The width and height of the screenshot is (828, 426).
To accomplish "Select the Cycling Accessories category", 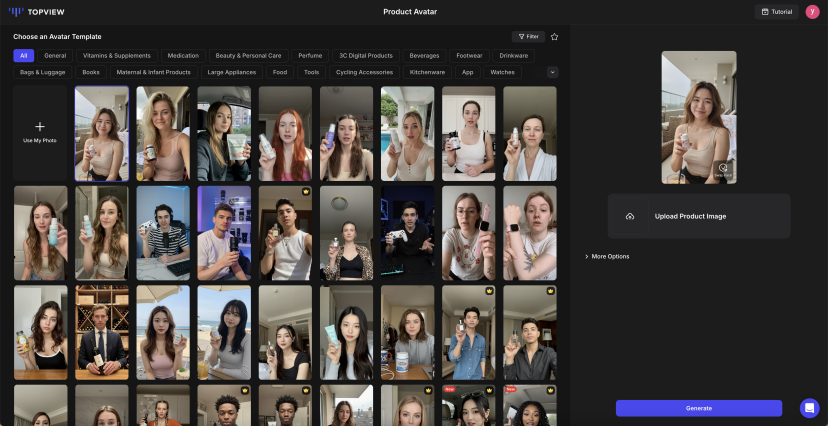I will click(364, 72).
